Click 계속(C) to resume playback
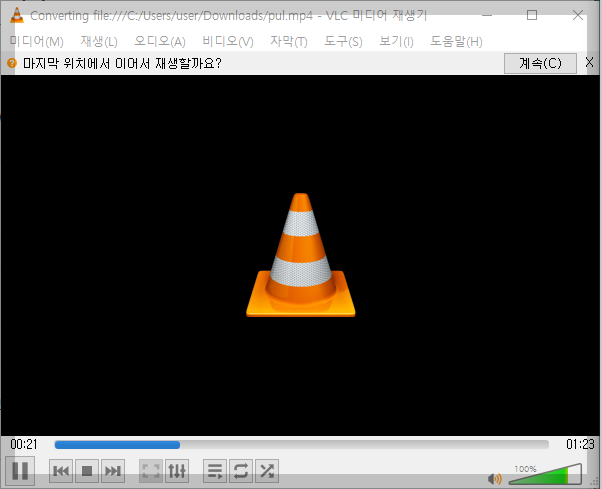 pos(540,63)
